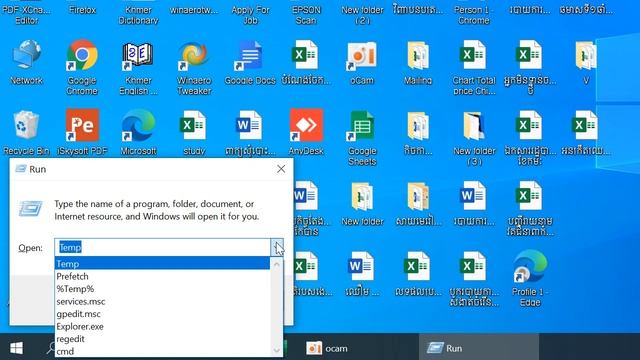
Task: Open the study Excel workbook
Action: point(194,133)
